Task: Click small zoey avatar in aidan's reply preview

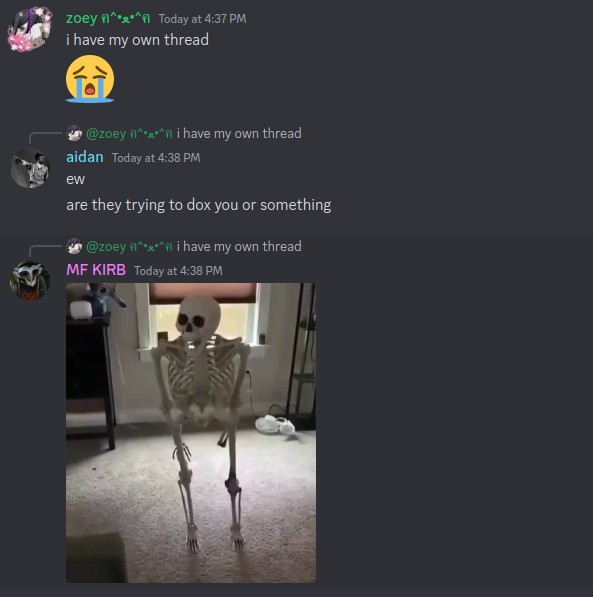Action: point(74,133)
